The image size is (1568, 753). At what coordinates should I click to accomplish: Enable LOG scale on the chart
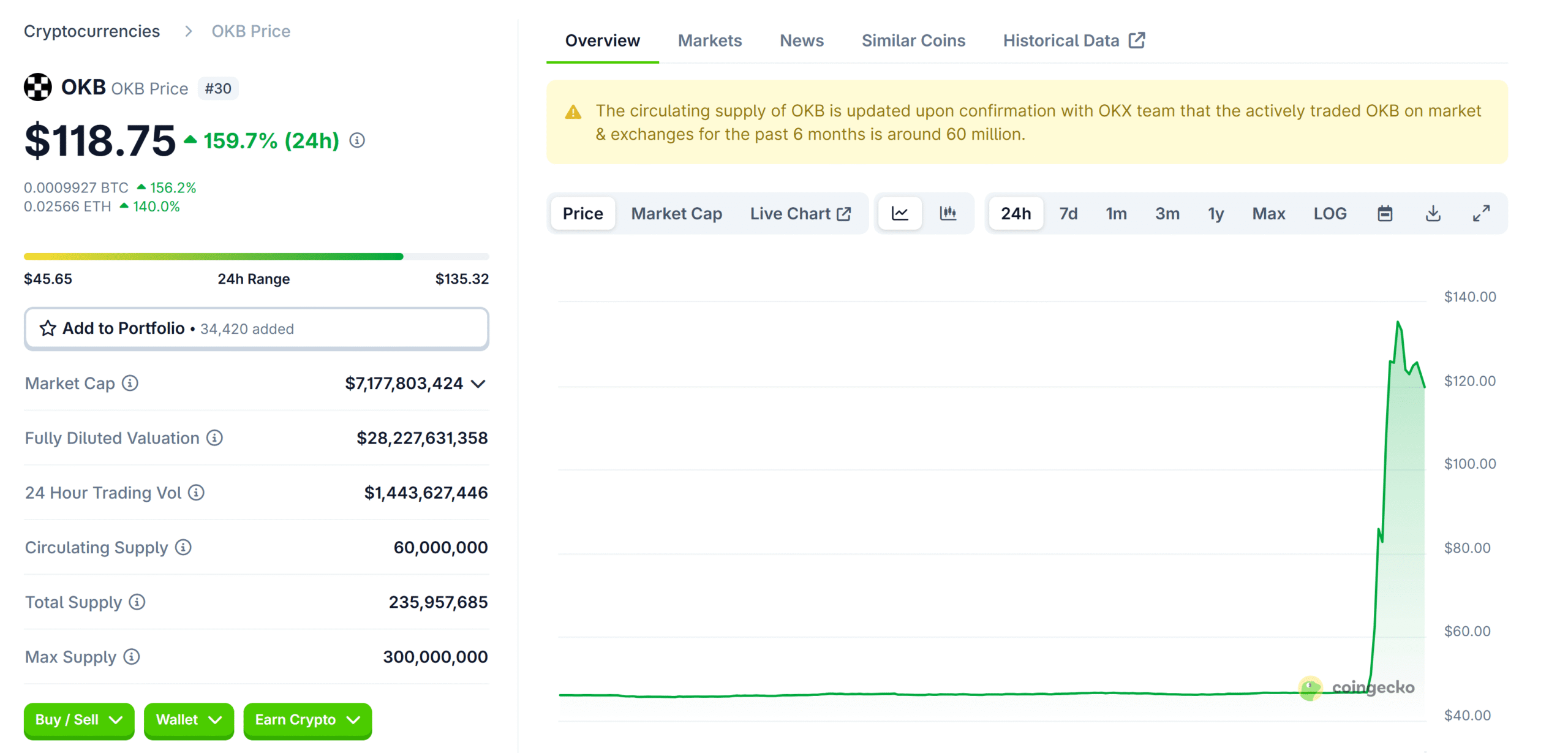click(1329, 213)
